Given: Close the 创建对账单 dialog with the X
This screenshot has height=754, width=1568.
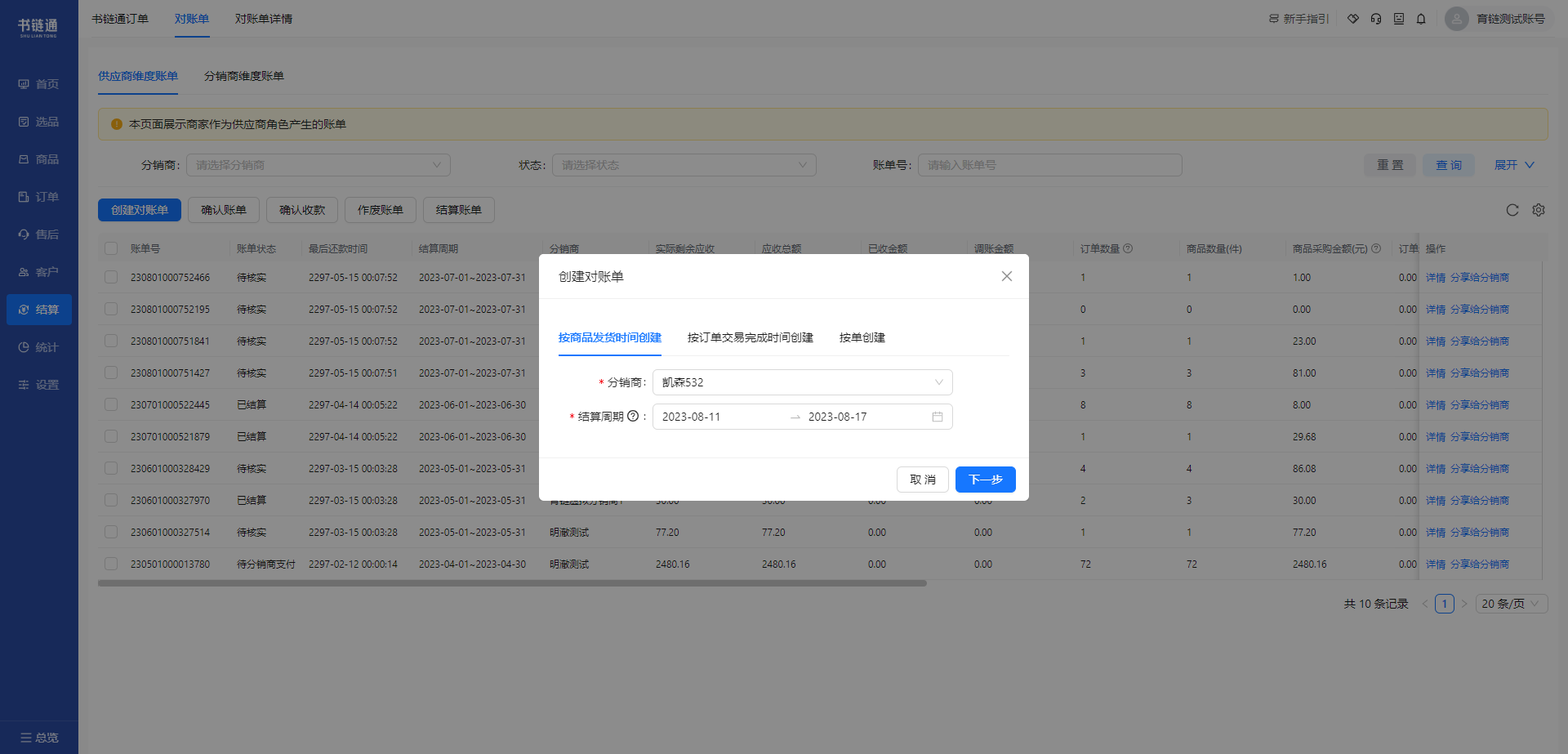Looking at the screenshot, I should tap(1007, 276).
